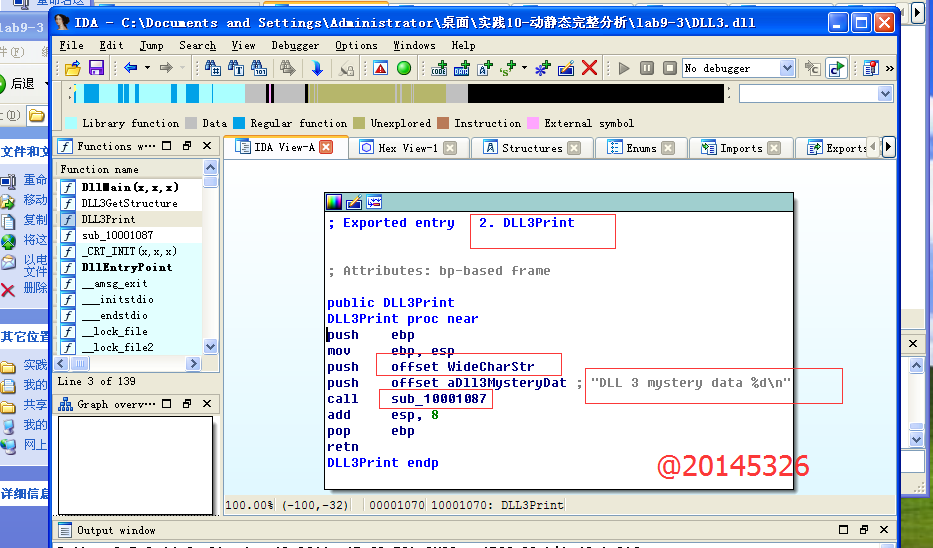Click the pencil edit icon on graph node

(354, 202)
